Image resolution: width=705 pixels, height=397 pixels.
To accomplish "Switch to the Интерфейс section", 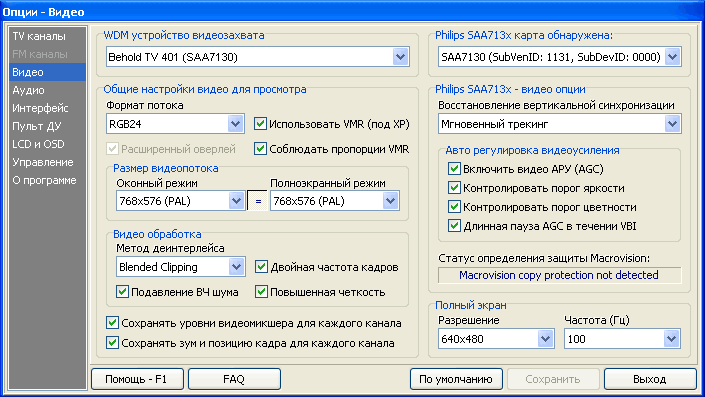I will point(47,108).
